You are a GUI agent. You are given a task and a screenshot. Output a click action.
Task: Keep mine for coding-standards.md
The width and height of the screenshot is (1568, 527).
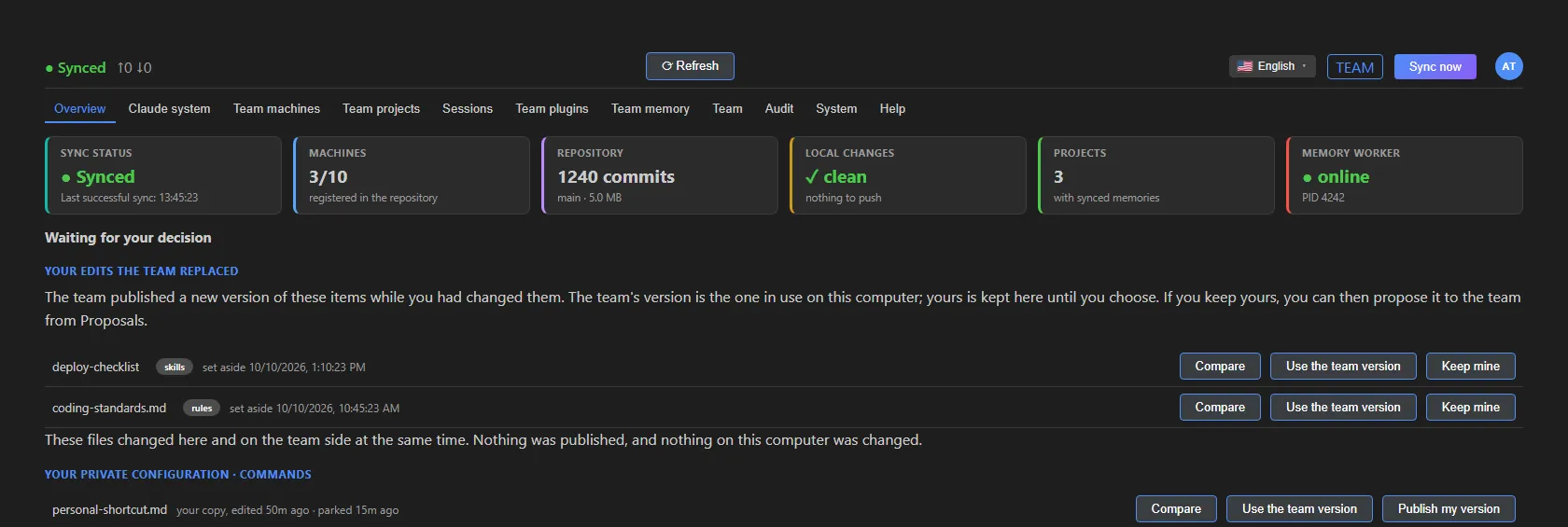[1470, 408]
